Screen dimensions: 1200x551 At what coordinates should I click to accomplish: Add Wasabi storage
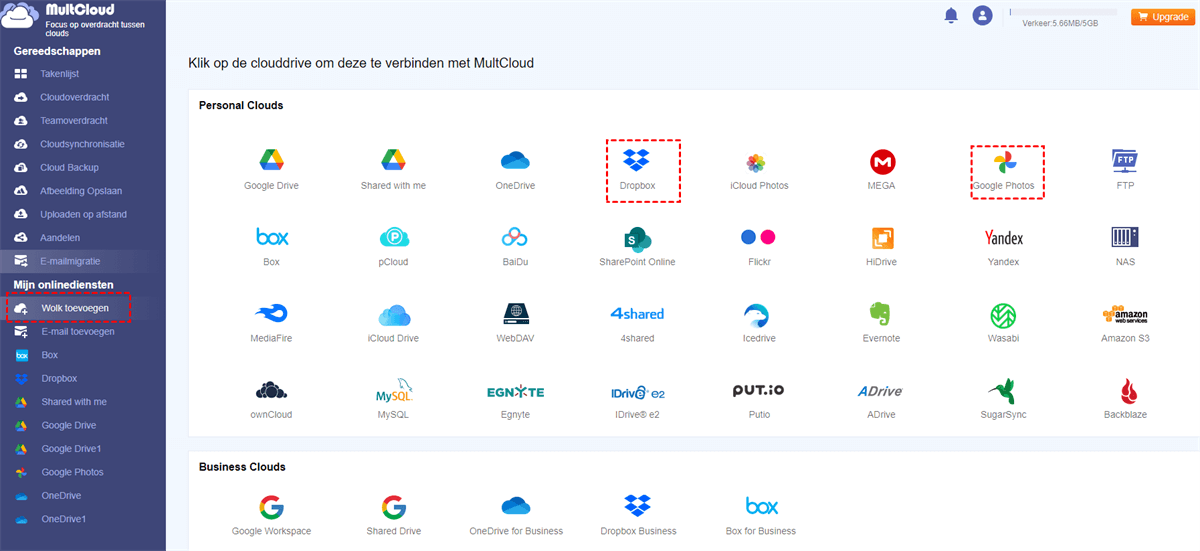pos(1003,315)
